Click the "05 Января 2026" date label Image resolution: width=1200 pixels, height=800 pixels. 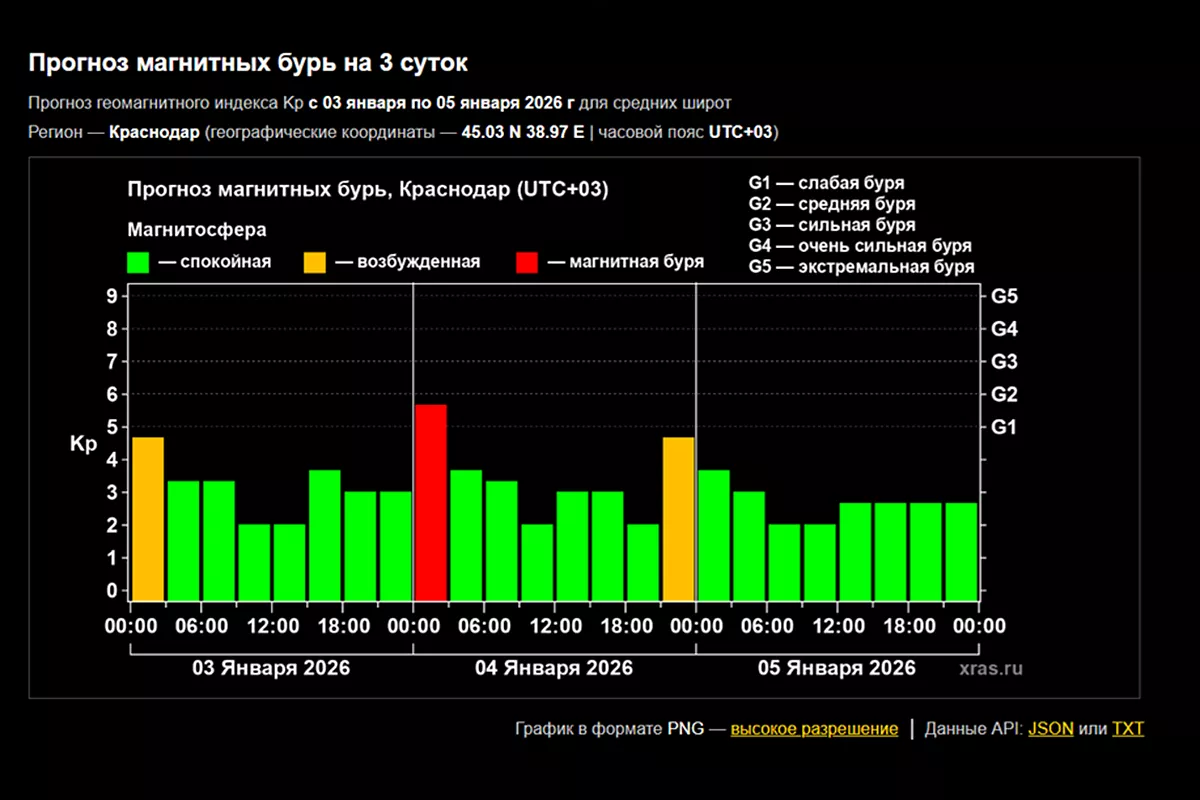(836, 668)
